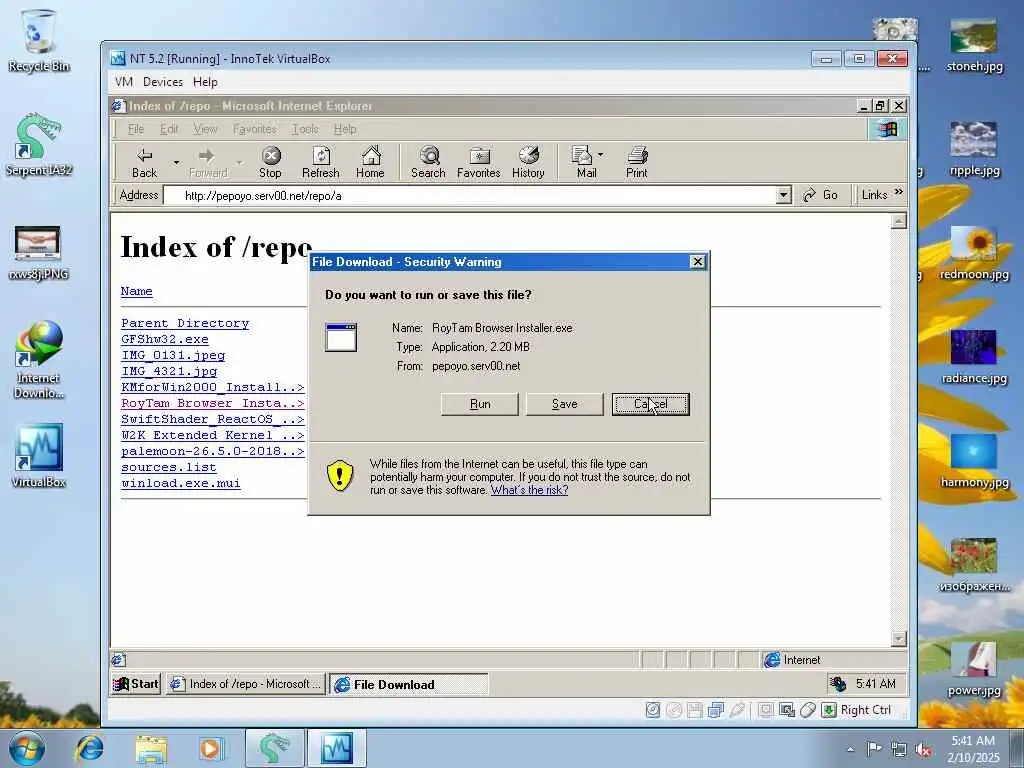Viewport: 1024px width, 768px height.
Task: Open the VM menu in VirtualBox
Action: tap(123, 82)
